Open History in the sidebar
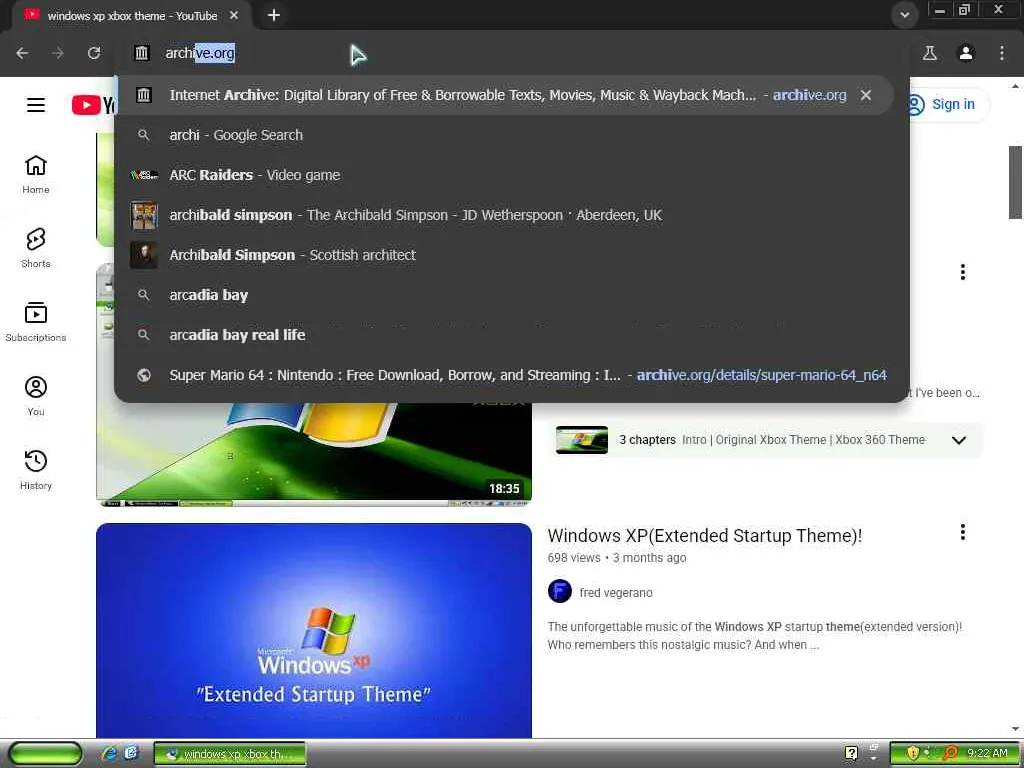The width and height of the screenshot is (1024, 768). pyautogui.click(x=36, y=470)
